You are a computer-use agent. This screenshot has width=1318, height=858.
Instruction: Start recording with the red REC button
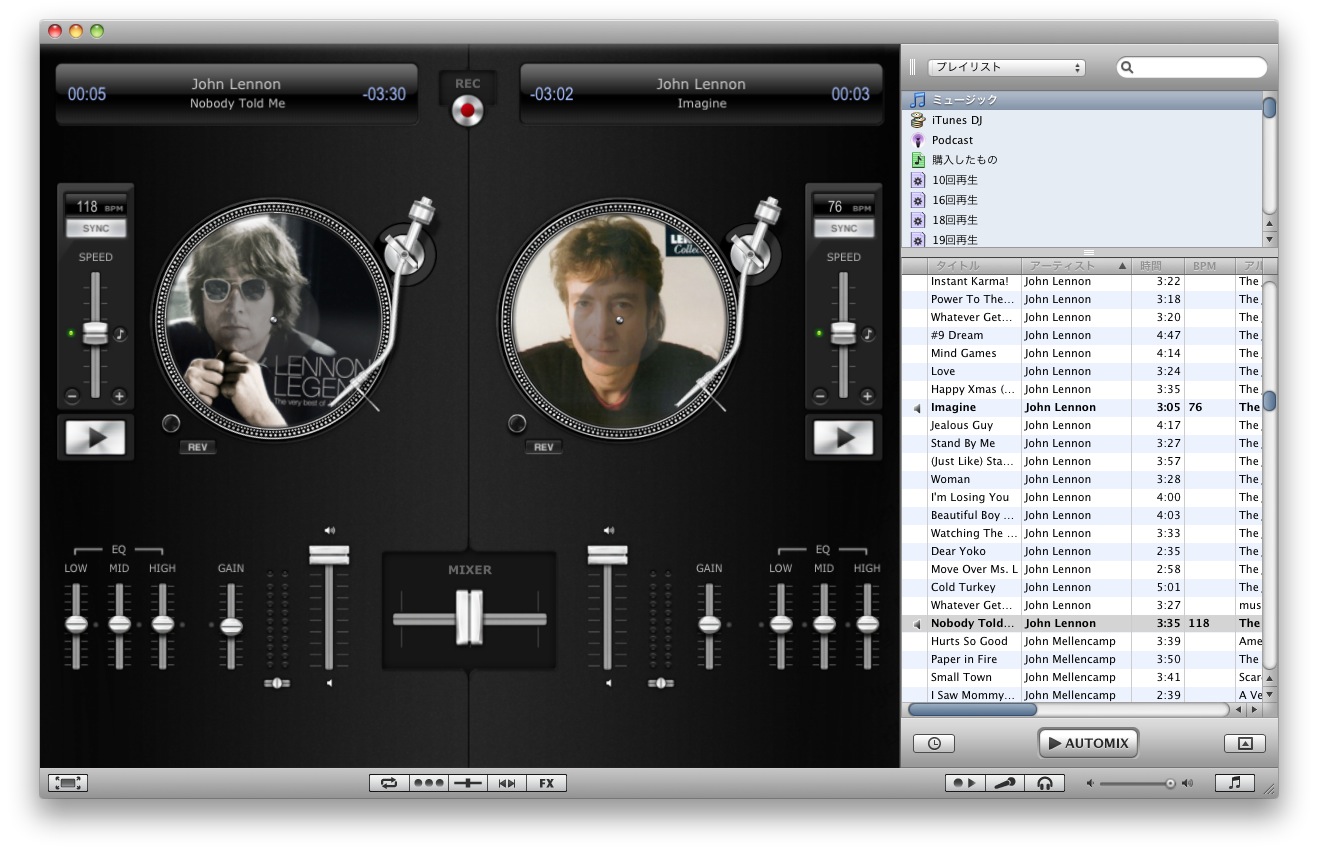[x=466, y=110]
